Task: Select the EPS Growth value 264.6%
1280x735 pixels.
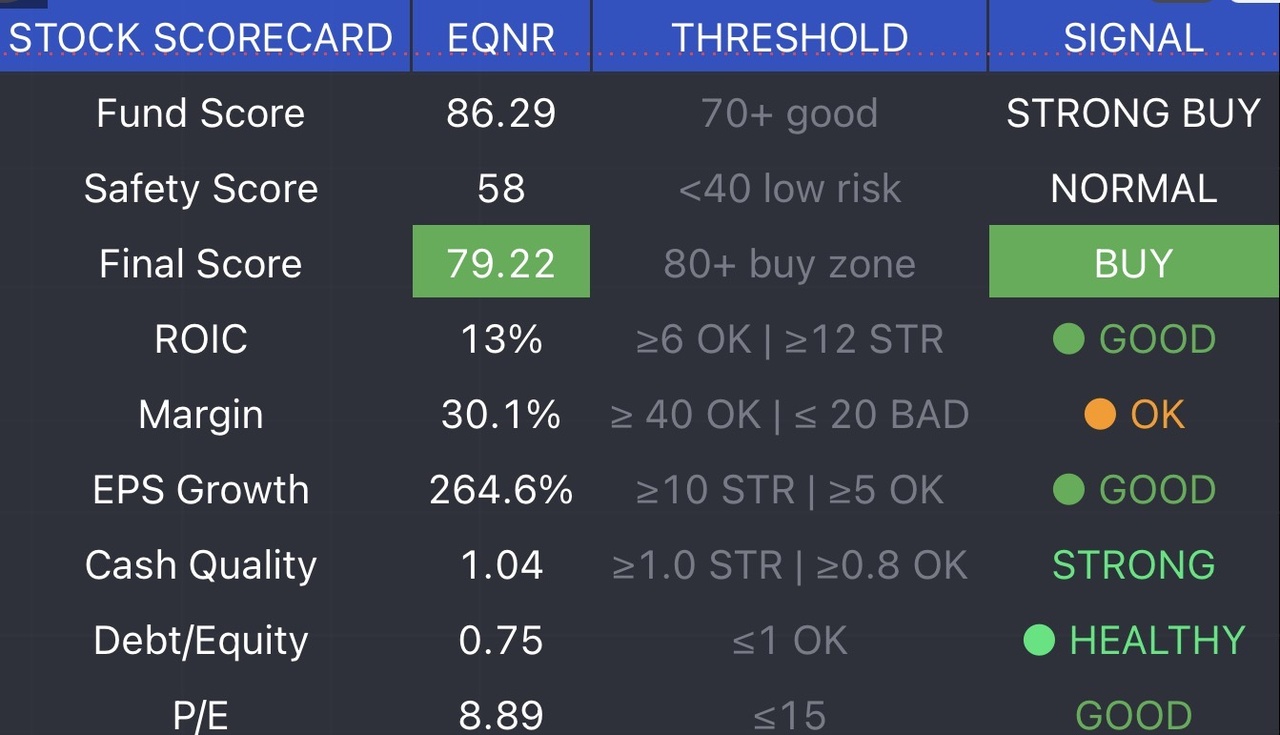Action: point(501,490)
